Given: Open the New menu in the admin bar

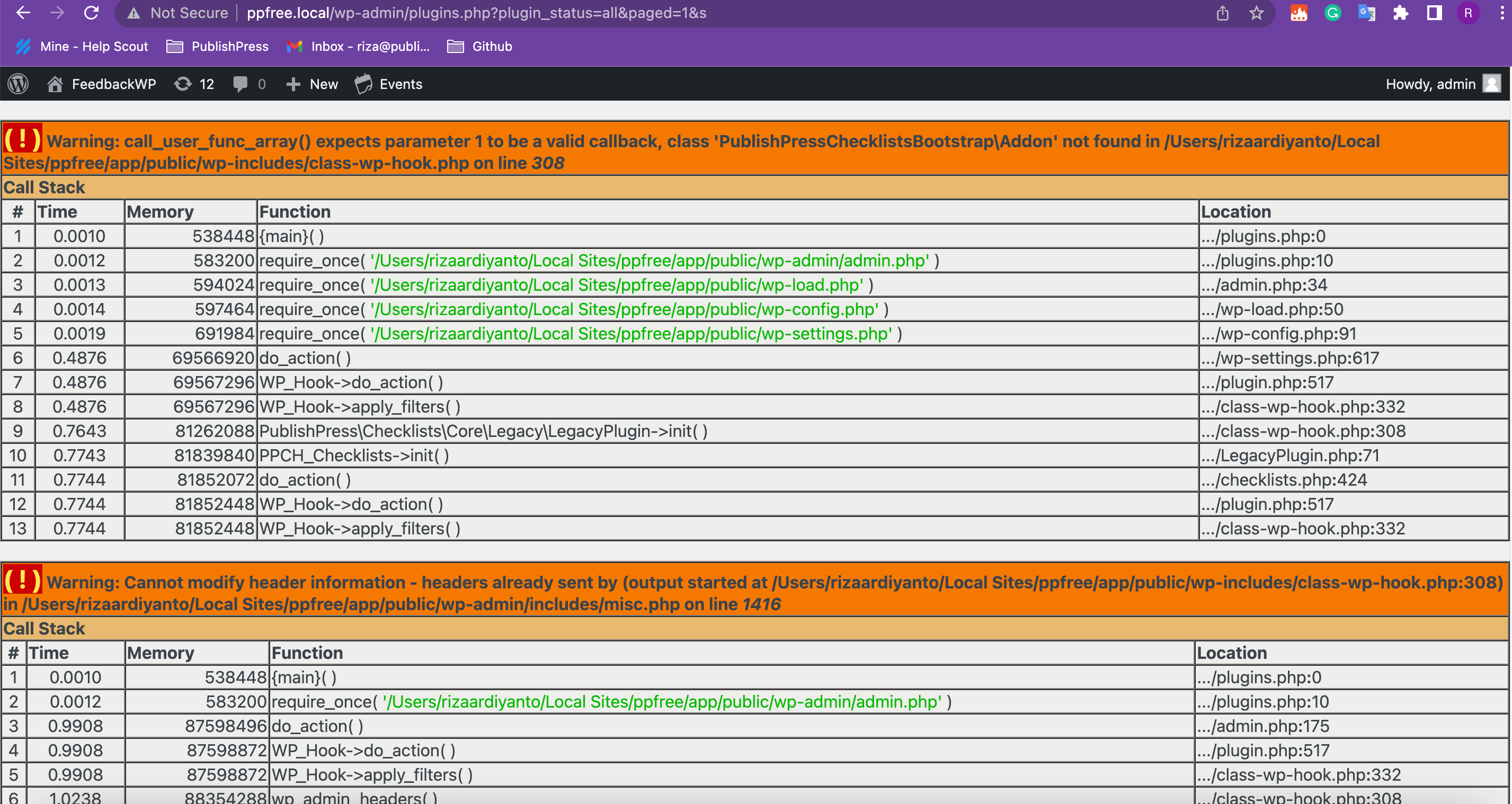Looking at the screenshot, I should (x=312, y=84).
